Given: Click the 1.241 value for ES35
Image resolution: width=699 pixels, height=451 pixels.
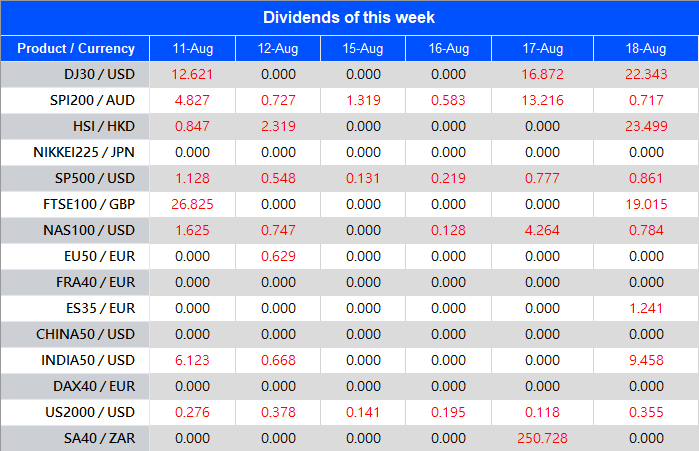Looking at the screenshot, I should pos(646,308).
